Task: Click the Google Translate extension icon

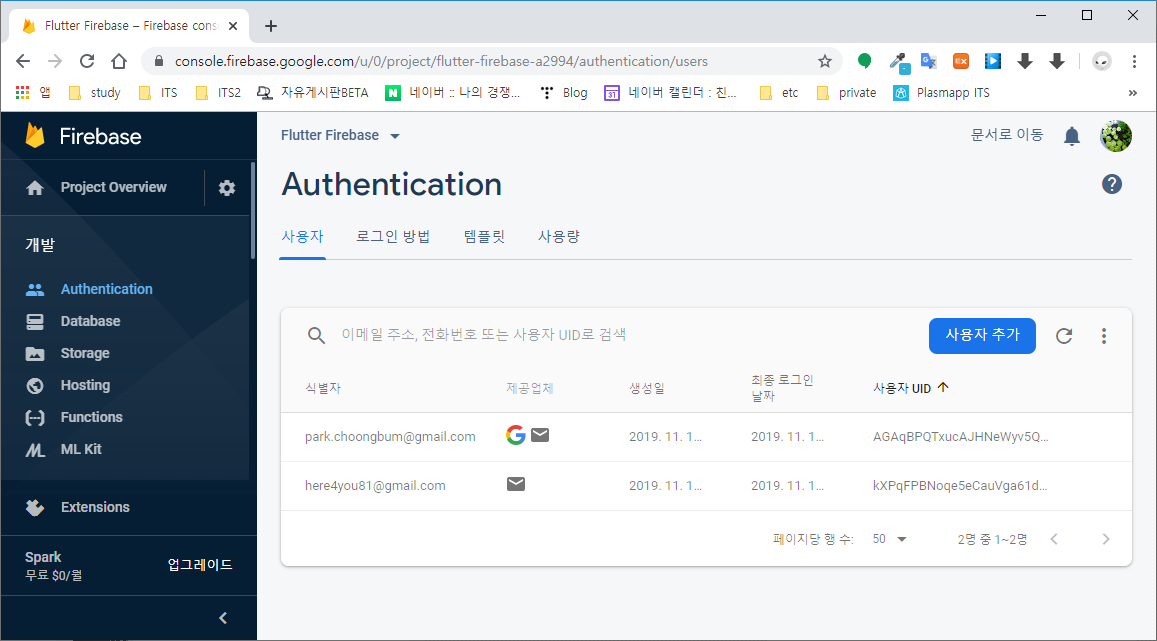Action: click(928, 61)
